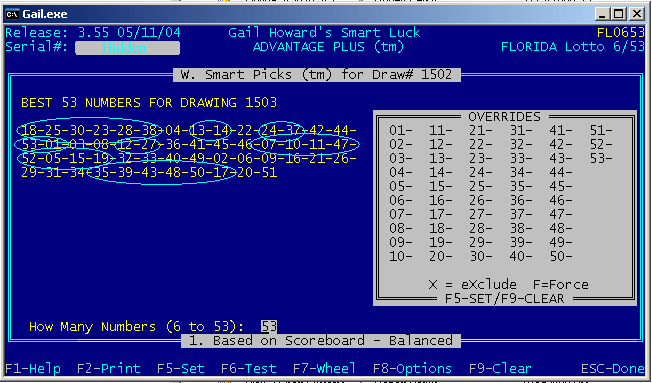The image size is (652, 383).
Task: Select override slot 36- in Overrides panel
Action: tap(521, 200)
